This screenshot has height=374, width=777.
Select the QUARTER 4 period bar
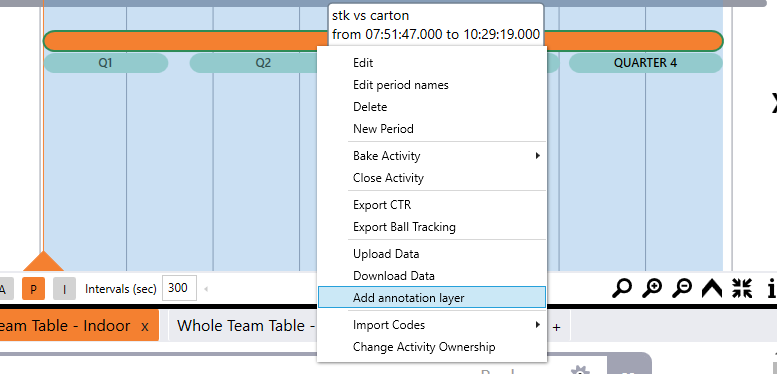click(x=646, y=63)
